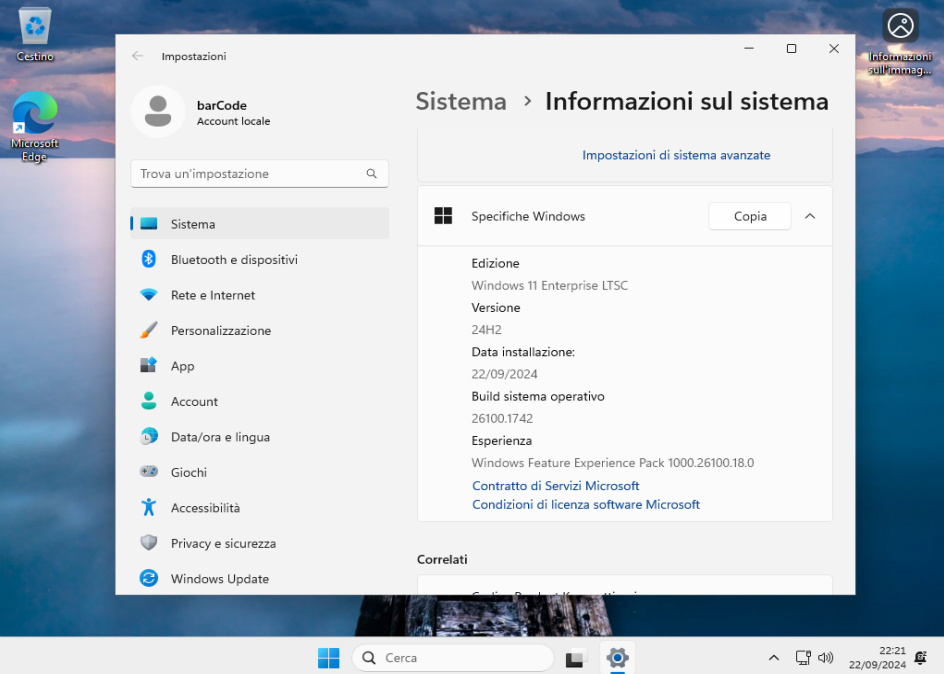Click the network tray icon

pos(803,658)
